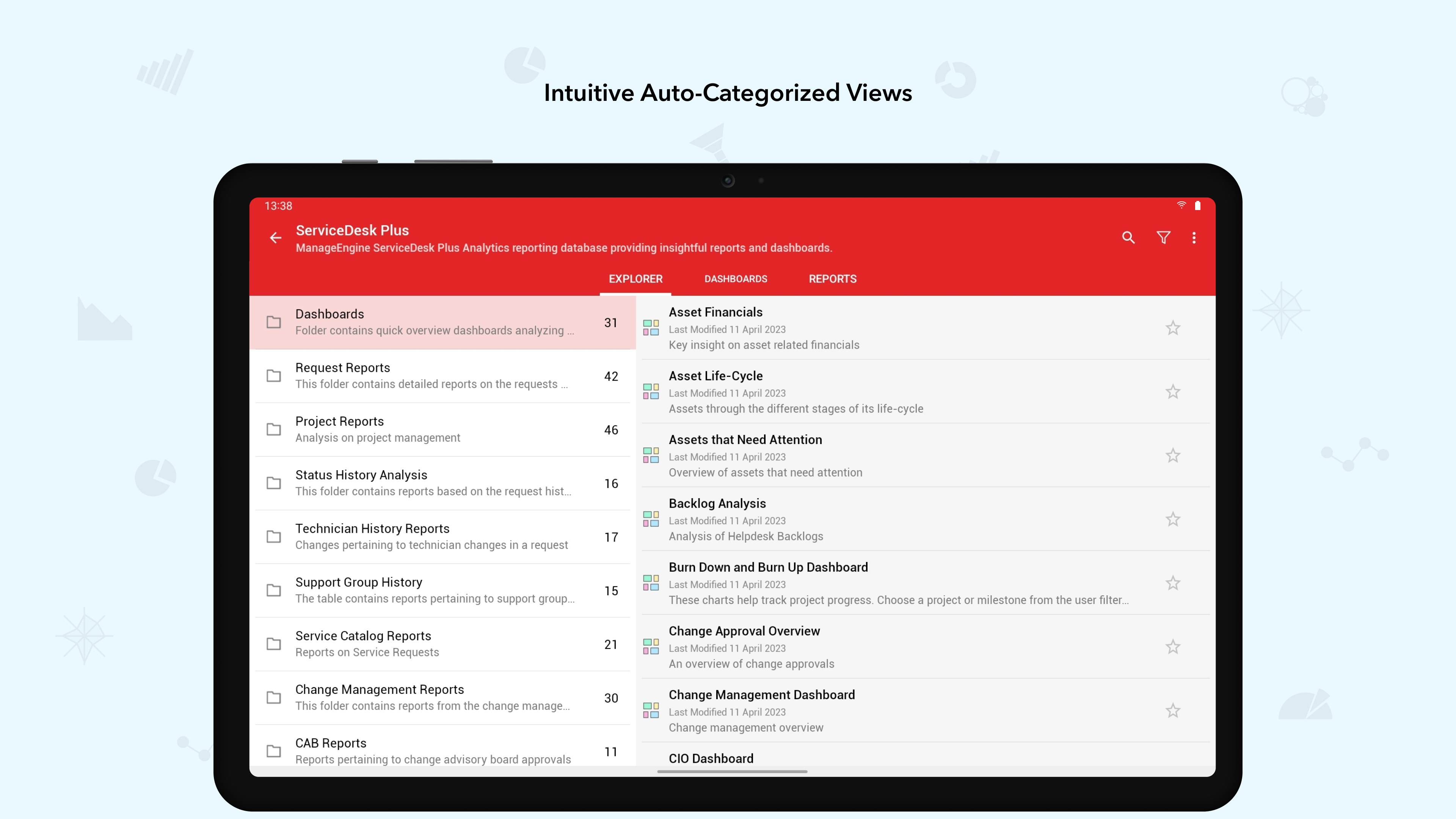Image resolution: width=1456 pixels, height=819 pixels.
Task: Click the Asset Life-Cycle dashboard icon
Action: click(651, 392)
